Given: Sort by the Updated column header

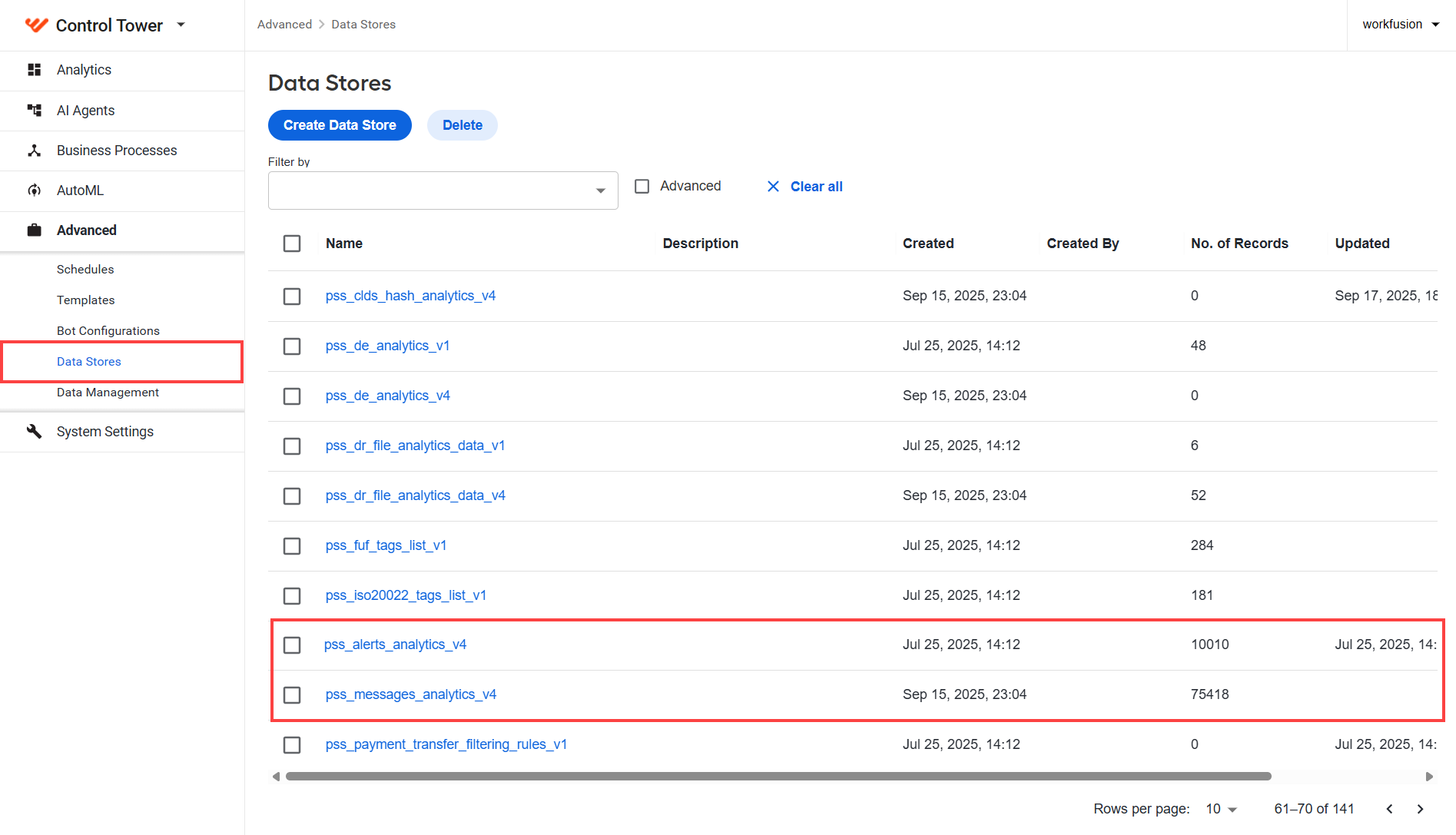Looking at the screenshot, I should (1362, 244).
